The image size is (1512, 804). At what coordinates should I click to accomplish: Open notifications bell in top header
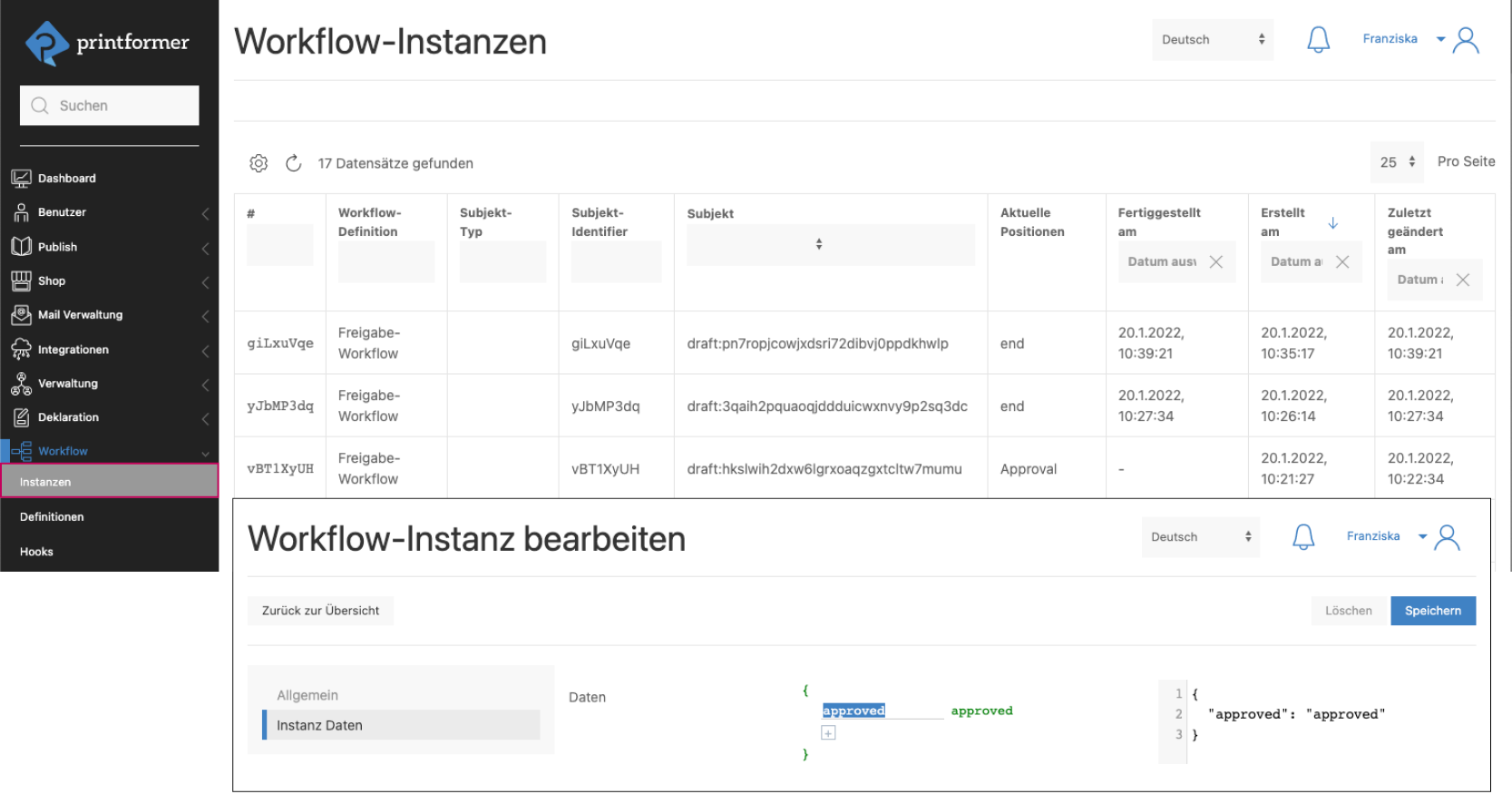[1318, 40]
